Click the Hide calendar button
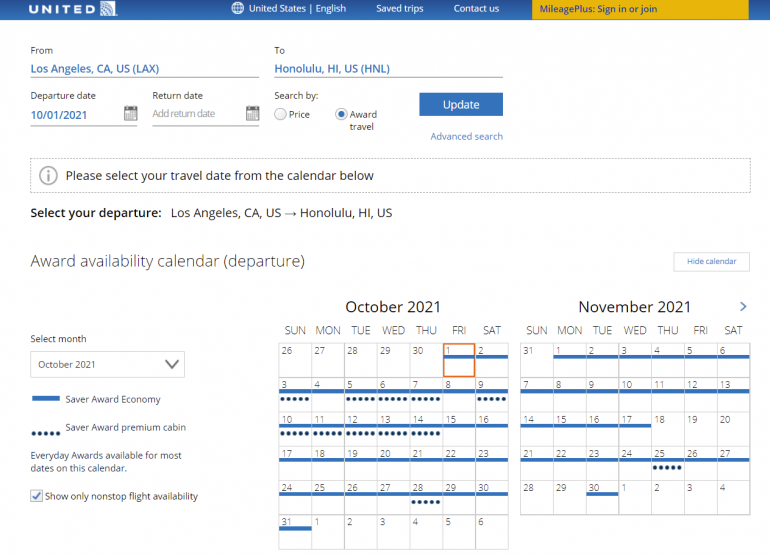The height and width of the screenshot is (555, 770). click(711, 262)
